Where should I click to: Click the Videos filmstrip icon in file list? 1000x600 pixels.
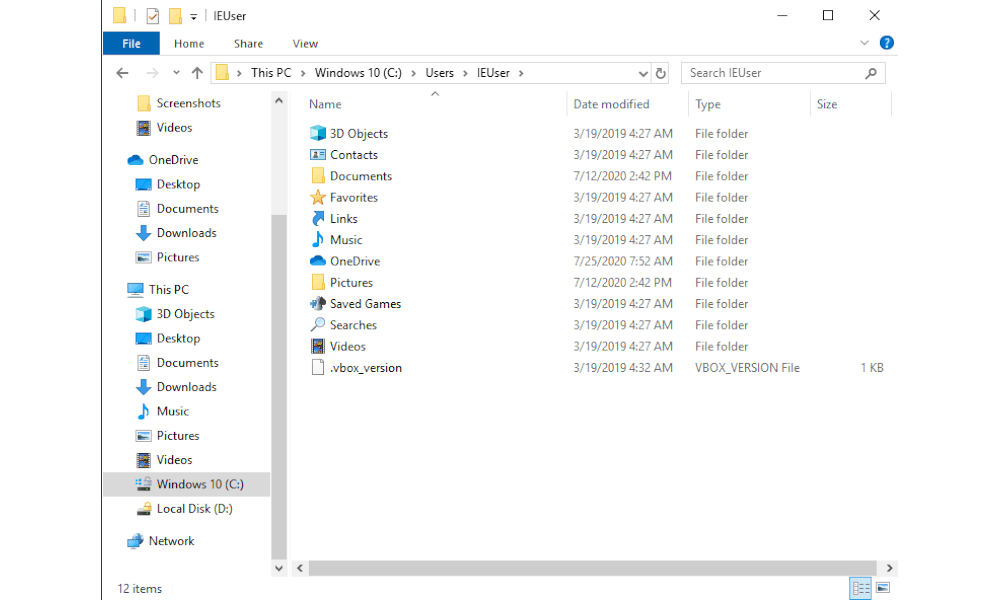point(318,346)
